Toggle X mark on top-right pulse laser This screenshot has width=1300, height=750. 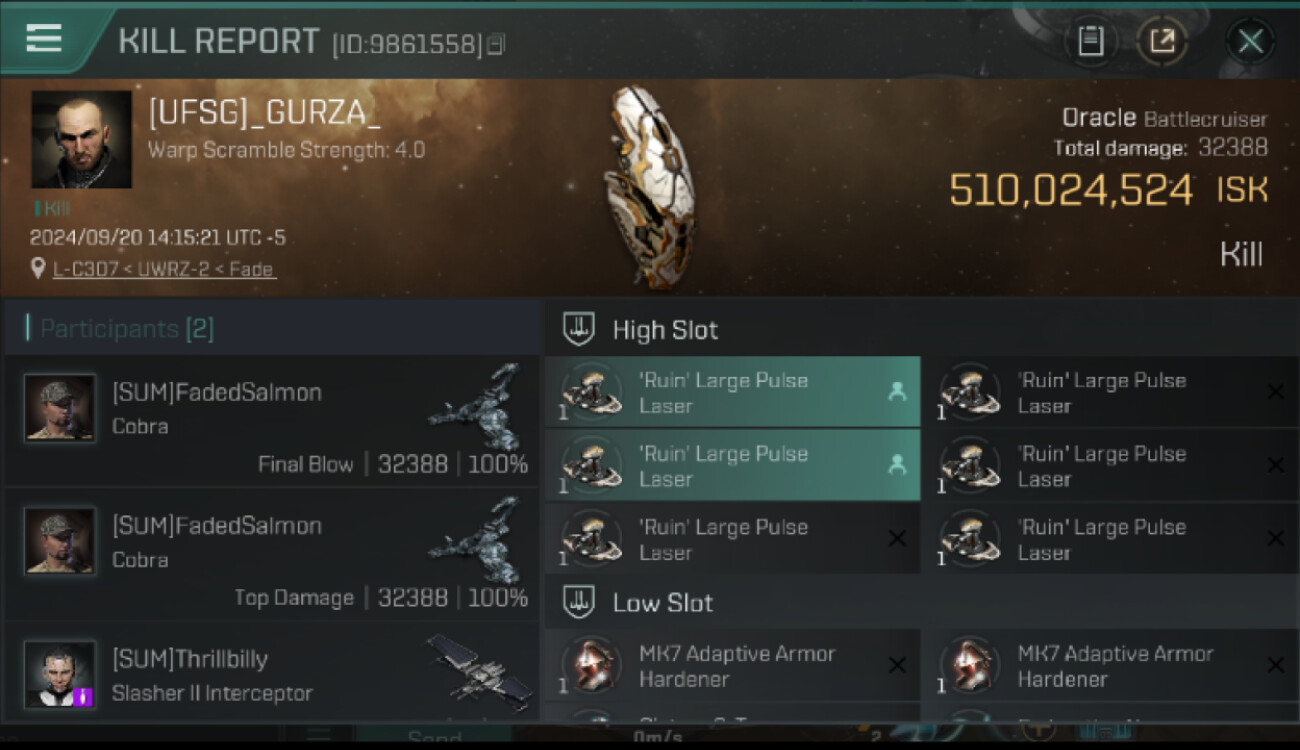(1275, 392)
